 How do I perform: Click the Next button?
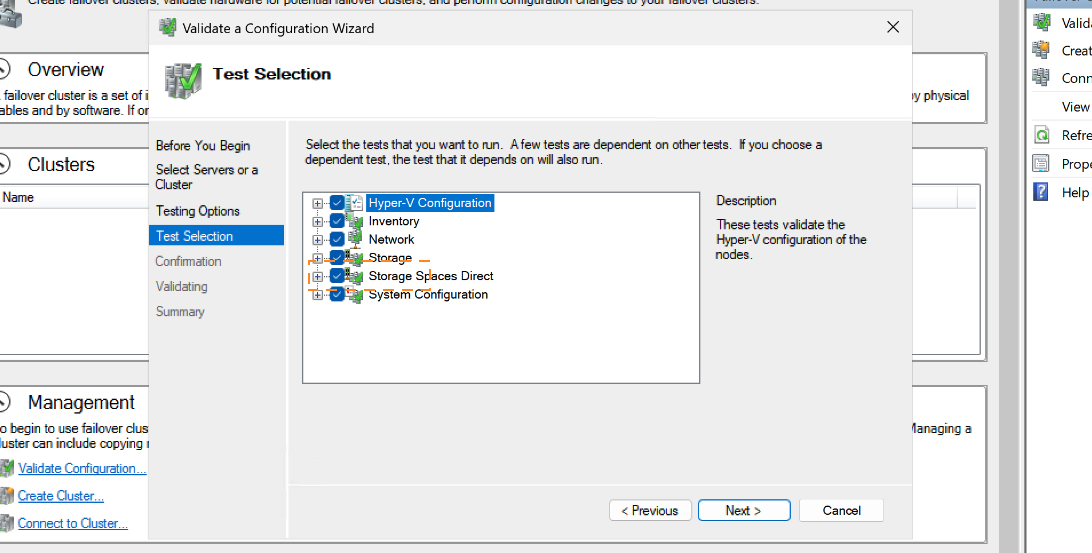[744, 510]
